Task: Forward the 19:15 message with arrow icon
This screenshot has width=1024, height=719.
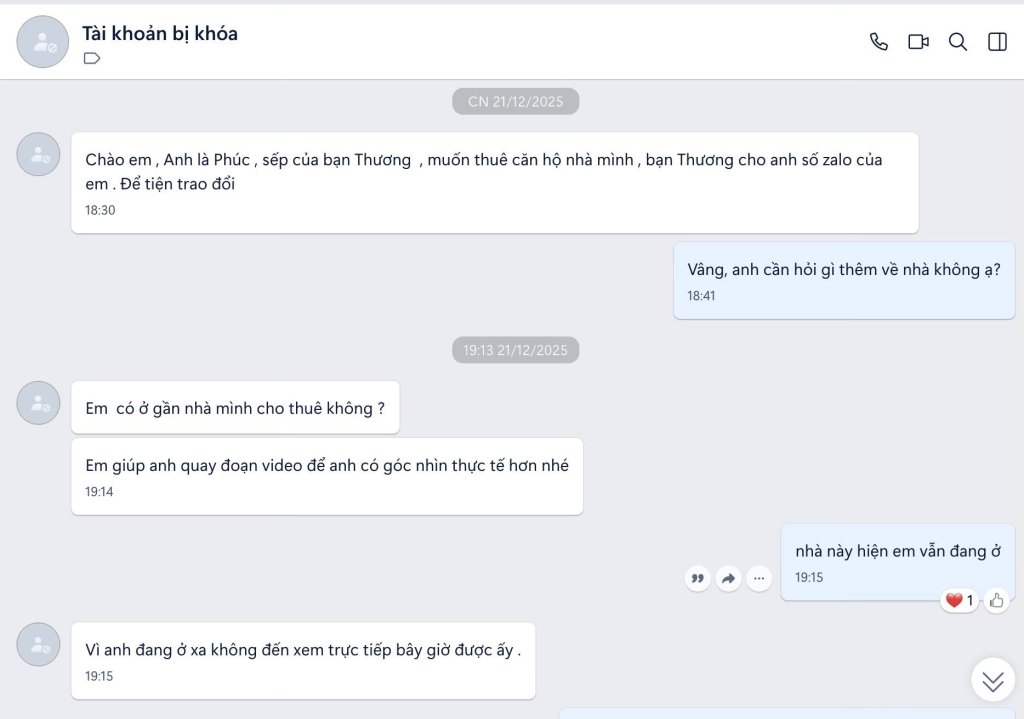Action: (728, 578)
